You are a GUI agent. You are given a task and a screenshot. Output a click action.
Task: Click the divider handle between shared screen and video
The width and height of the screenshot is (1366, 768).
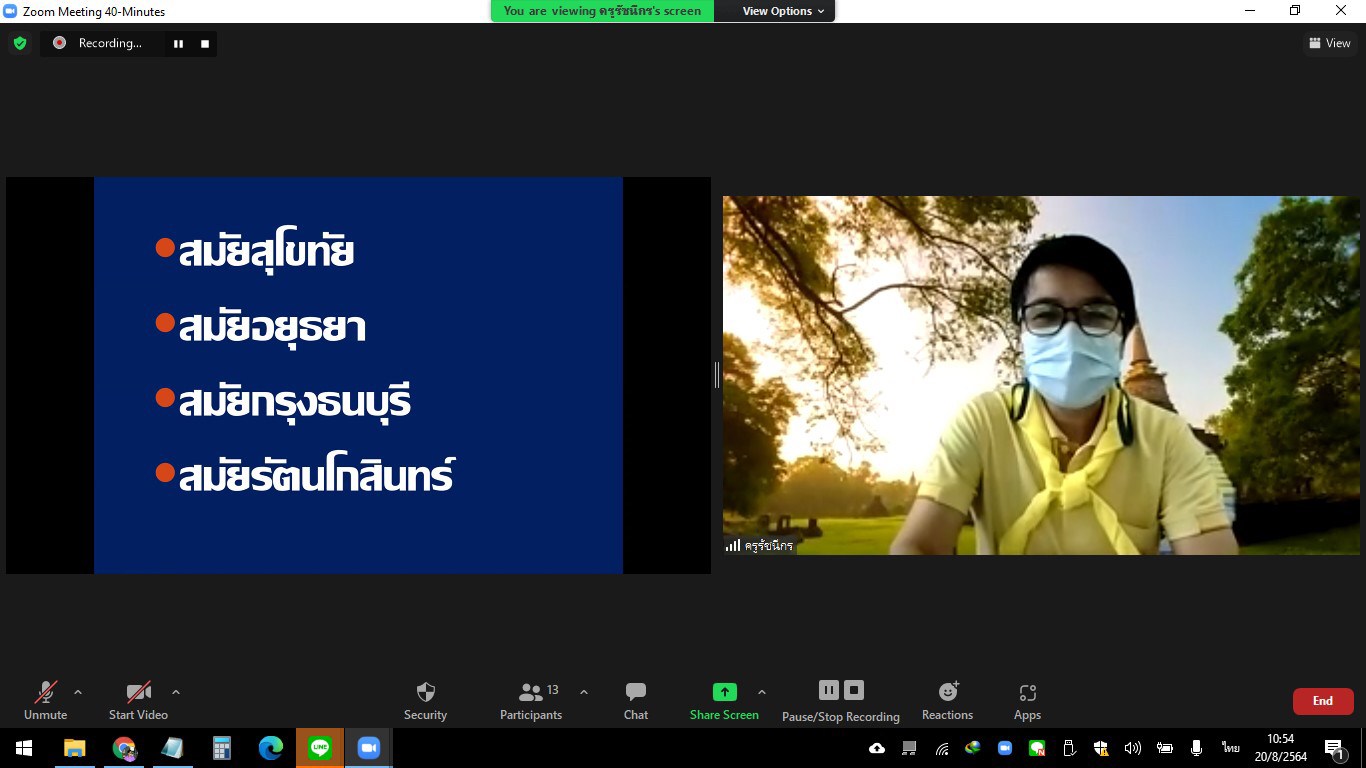click(x=717, y=375)
